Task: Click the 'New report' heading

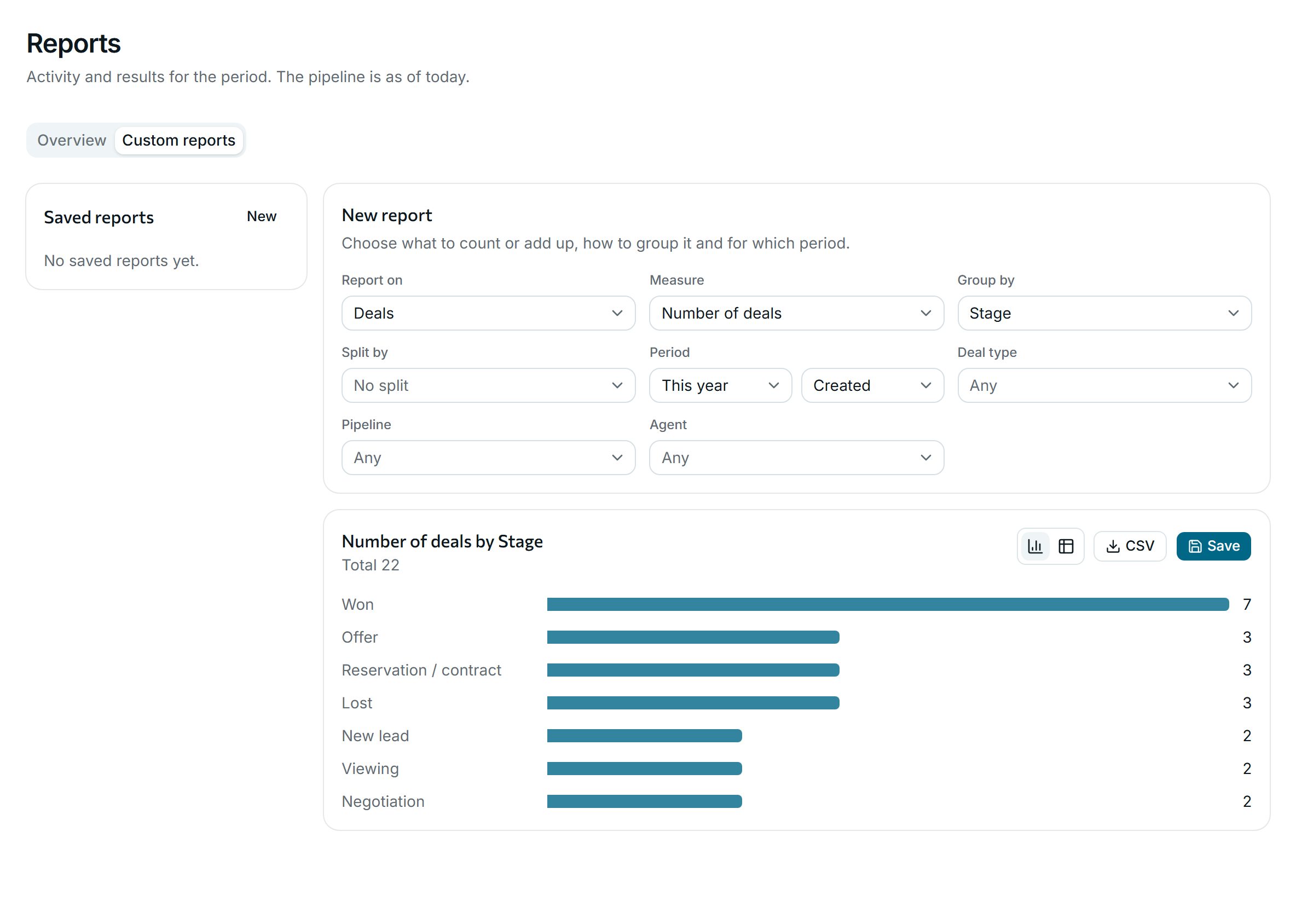Action: 387,215
